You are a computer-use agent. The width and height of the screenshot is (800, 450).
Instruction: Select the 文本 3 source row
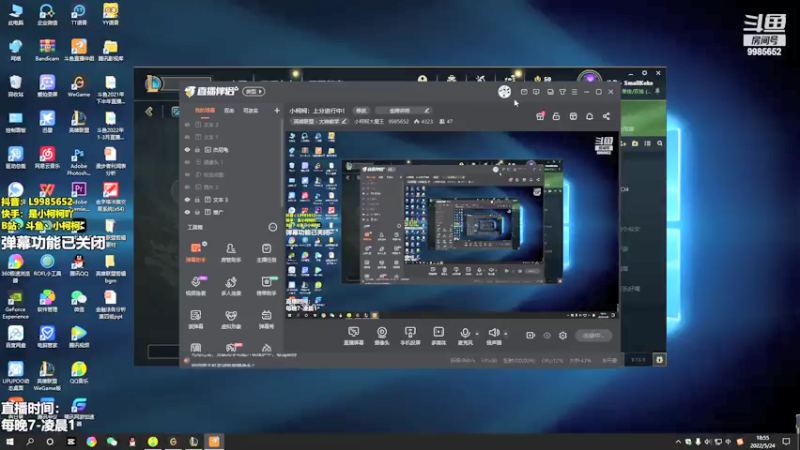[x=231, y=199]
